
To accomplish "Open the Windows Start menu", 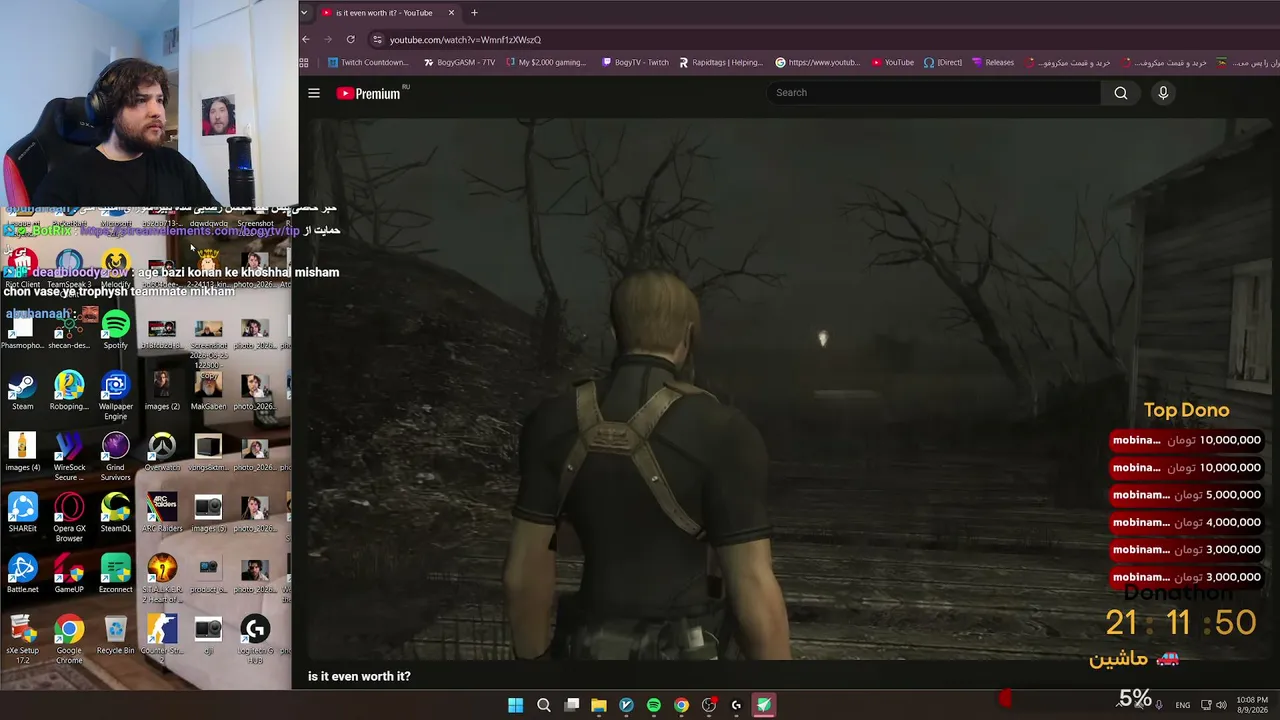I will pyautogui.click(x=515, y=705).
